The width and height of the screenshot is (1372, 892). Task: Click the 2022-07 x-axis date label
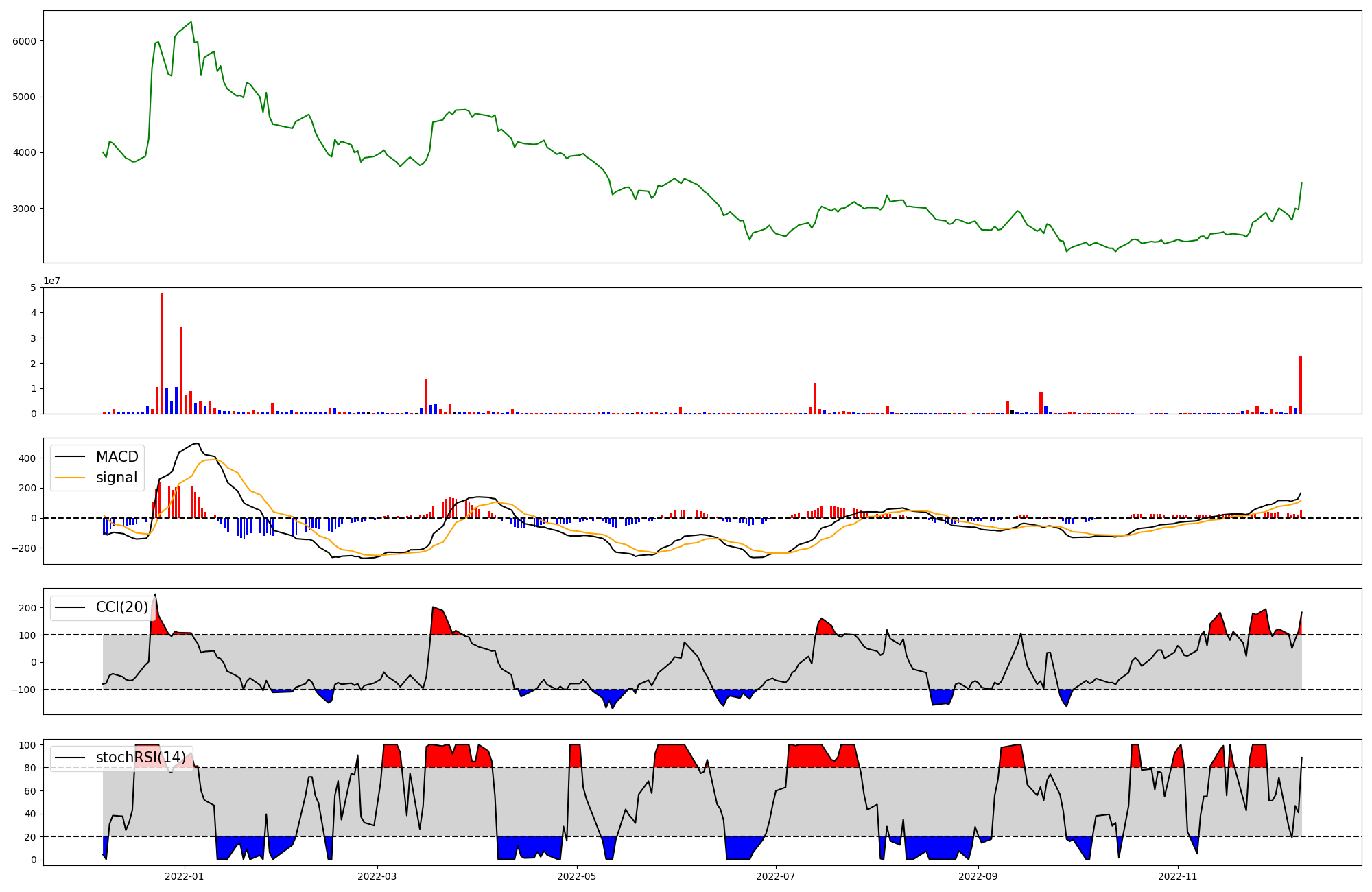click(776, 876)
